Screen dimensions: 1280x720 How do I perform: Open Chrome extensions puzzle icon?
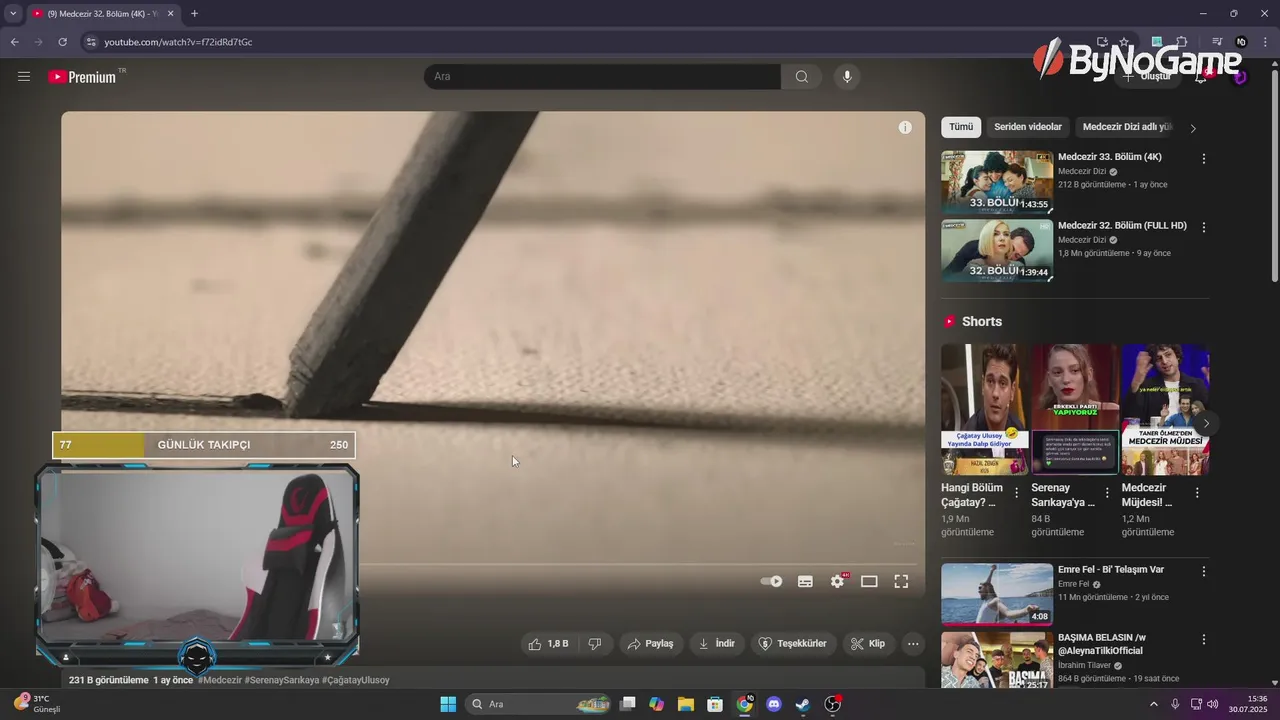tap(1181, 42)
